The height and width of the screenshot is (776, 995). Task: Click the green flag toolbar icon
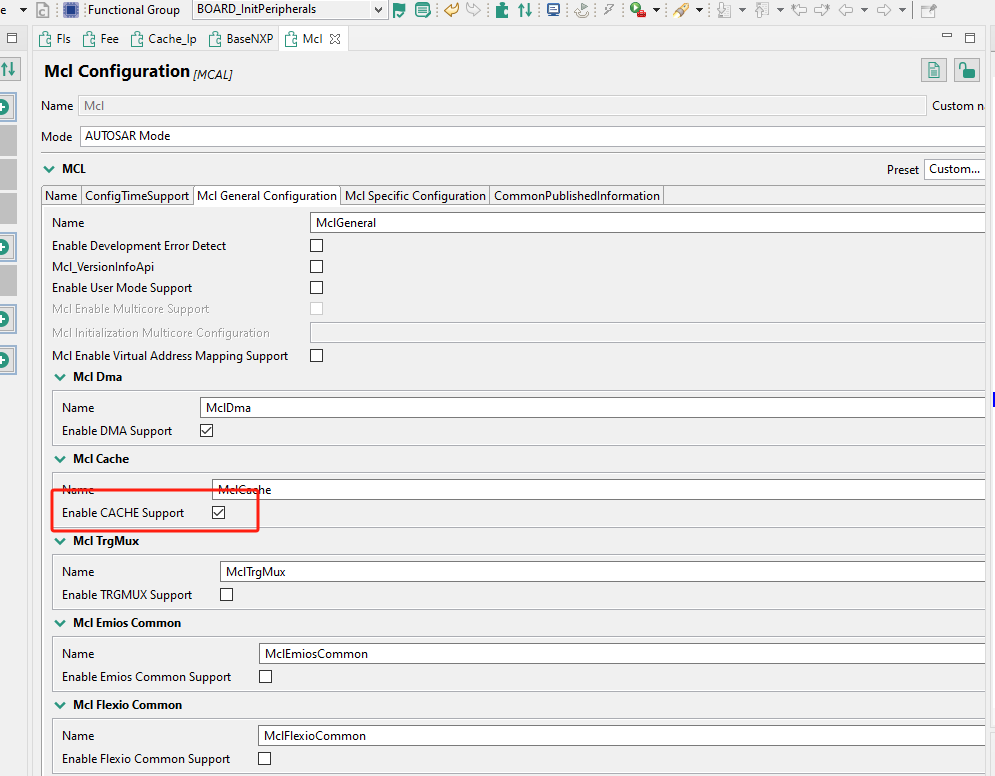[x=399, y=10]
